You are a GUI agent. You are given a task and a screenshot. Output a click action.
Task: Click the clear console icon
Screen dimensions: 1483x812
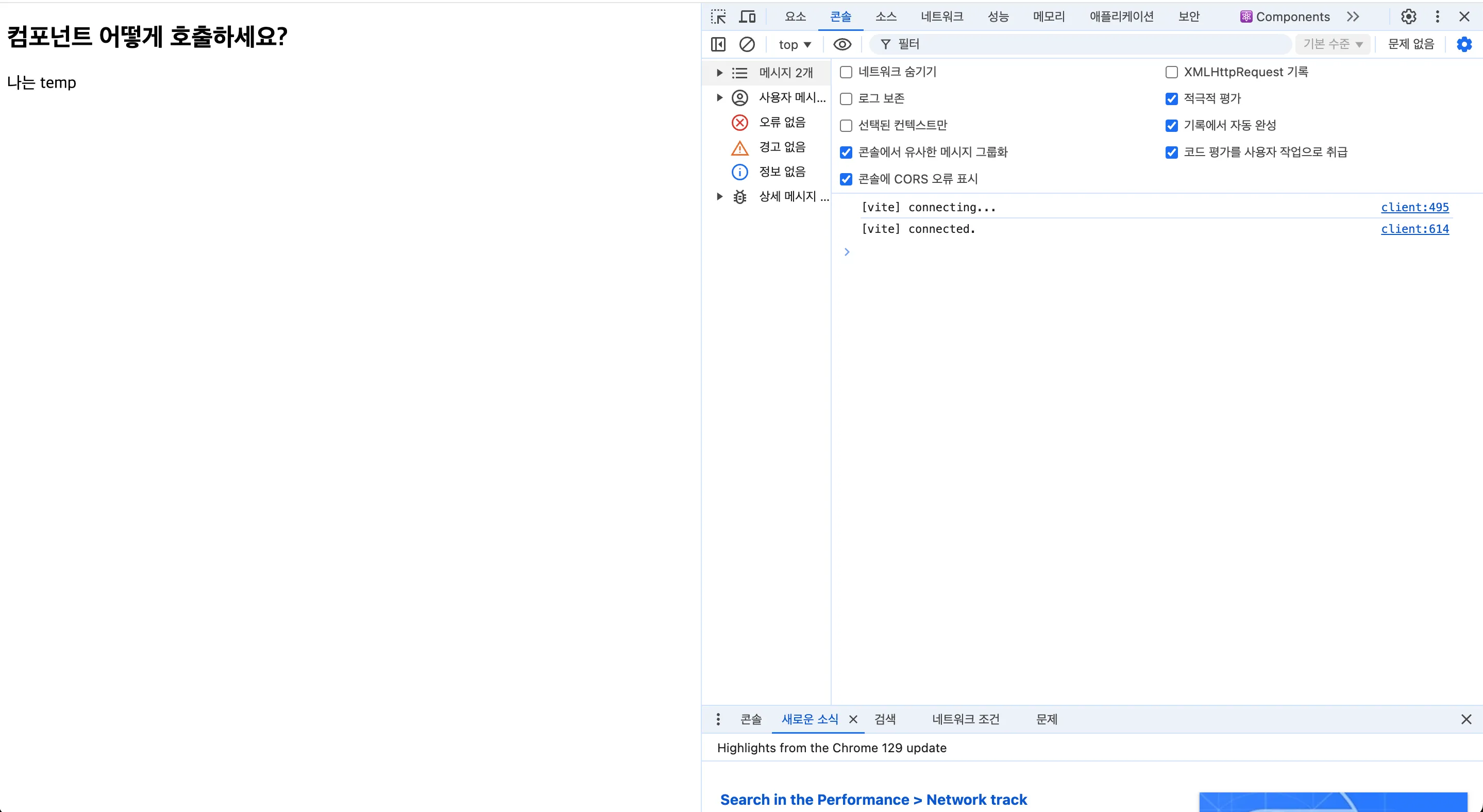coord(747,44)
